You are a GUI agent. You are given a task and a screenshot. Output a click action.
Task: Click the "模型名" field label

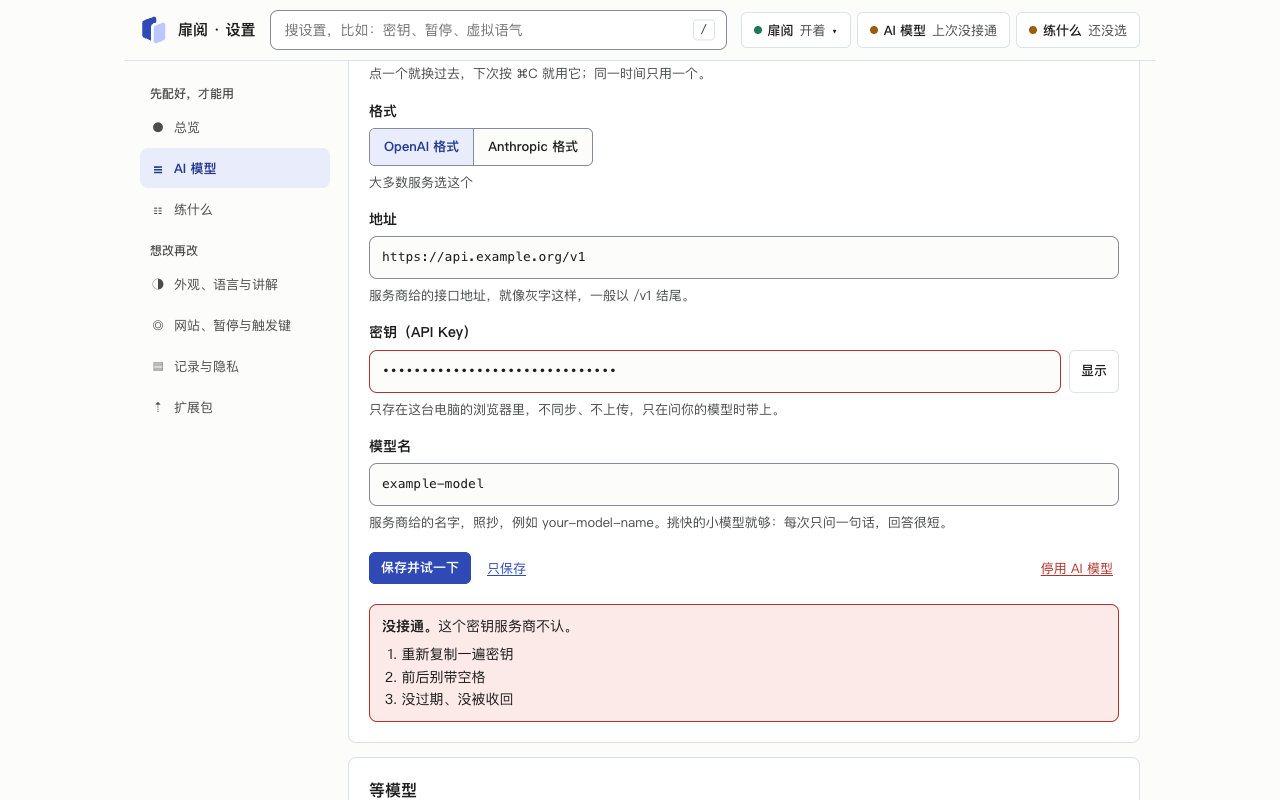[390, 446]
